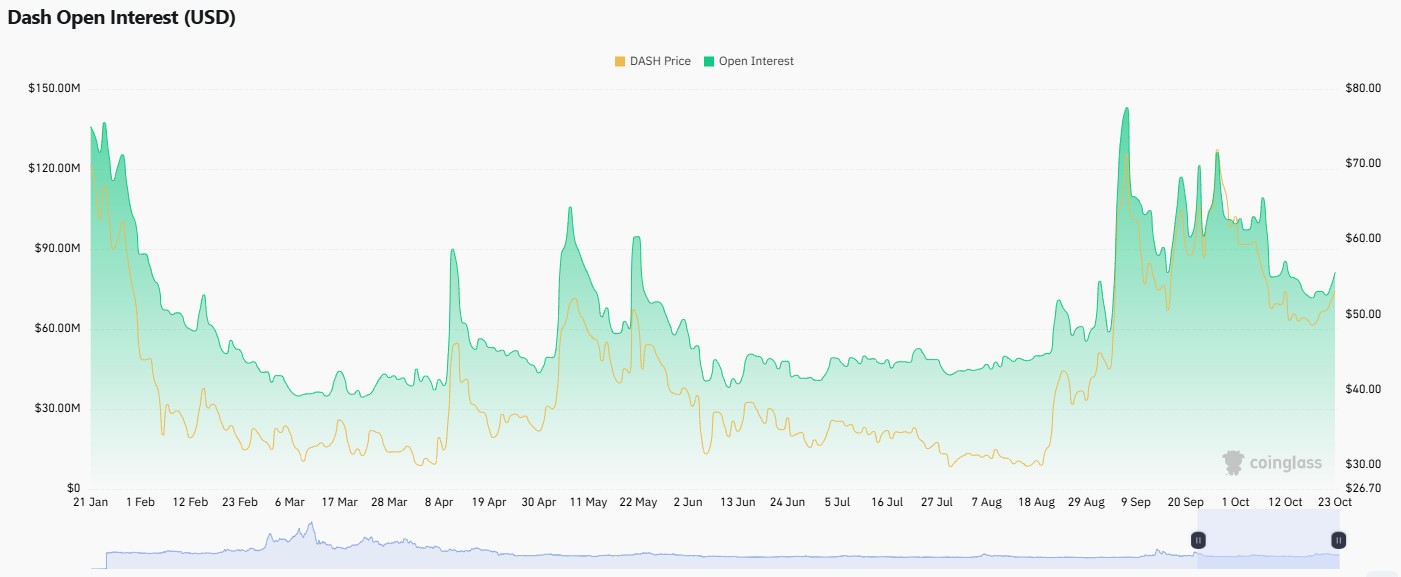Screen dimensions: 1401x577
Task: Click the '$90.00M' open interest axis value
Action: pyautogui.click(x=58, y=248)
